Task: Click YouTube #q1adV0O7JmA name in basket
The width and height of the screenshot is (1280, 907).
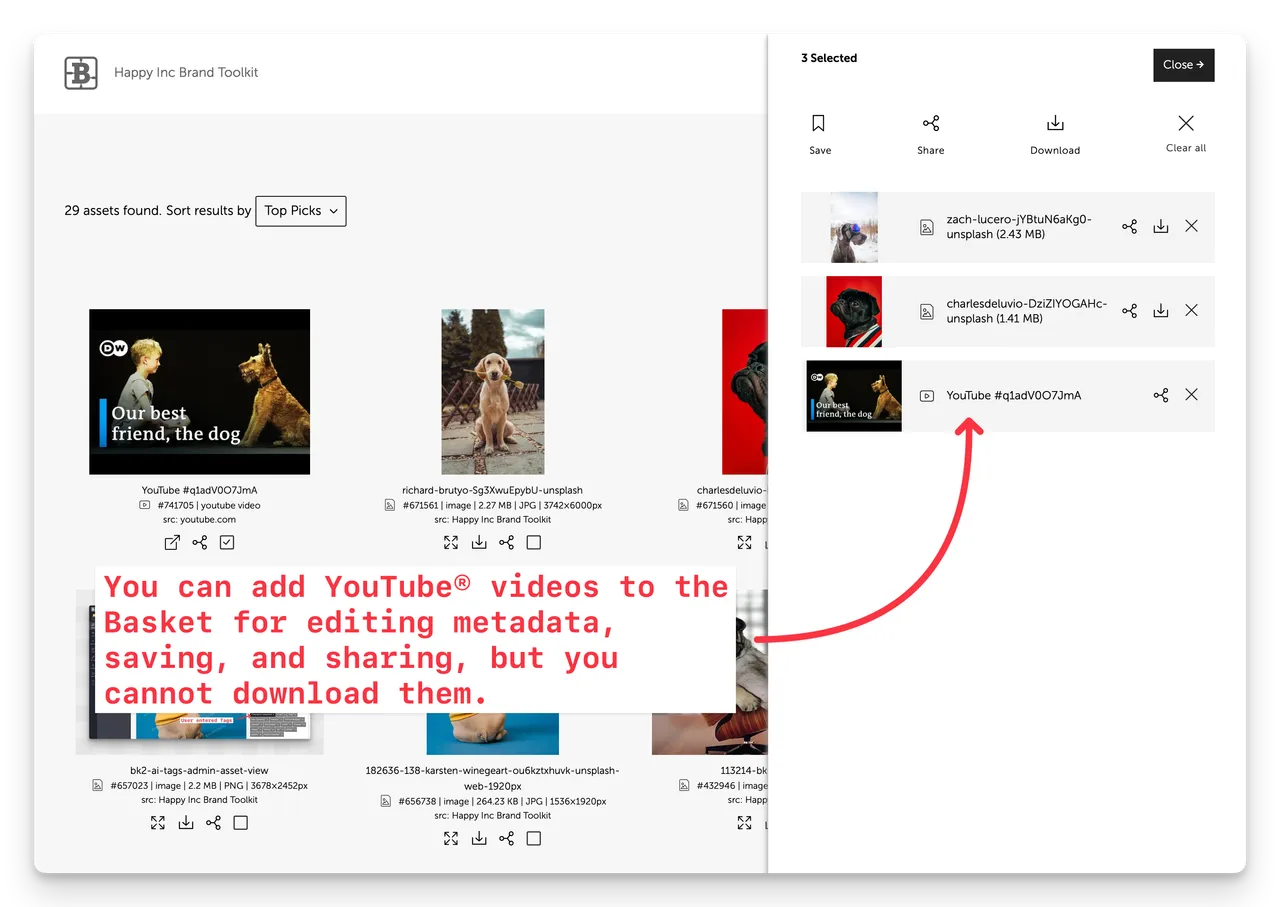Action: 1013,396
